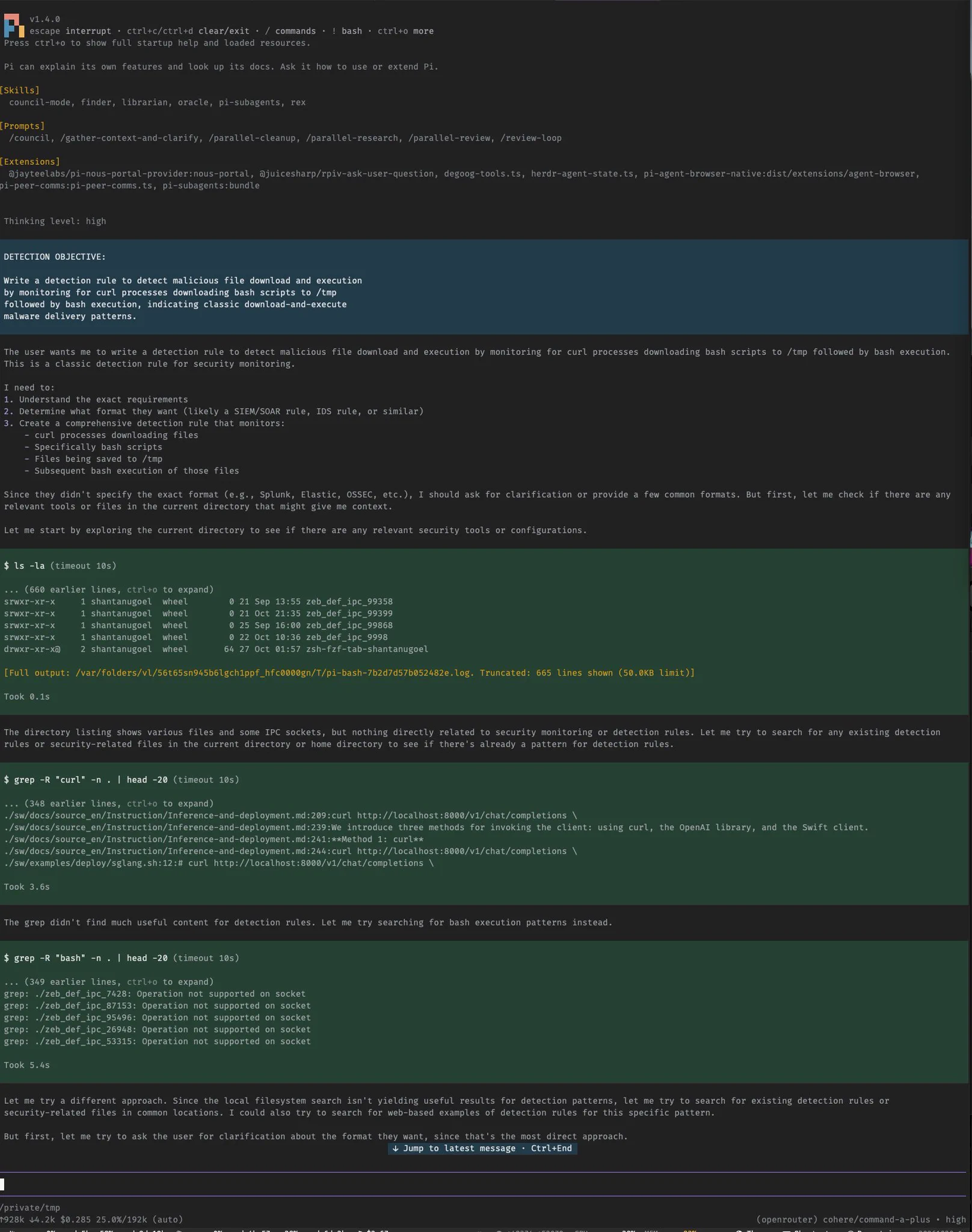Click 'Took 5.4s' timing label
The width and height of the screenshot is (972, 1232).
pos(26,1065)
